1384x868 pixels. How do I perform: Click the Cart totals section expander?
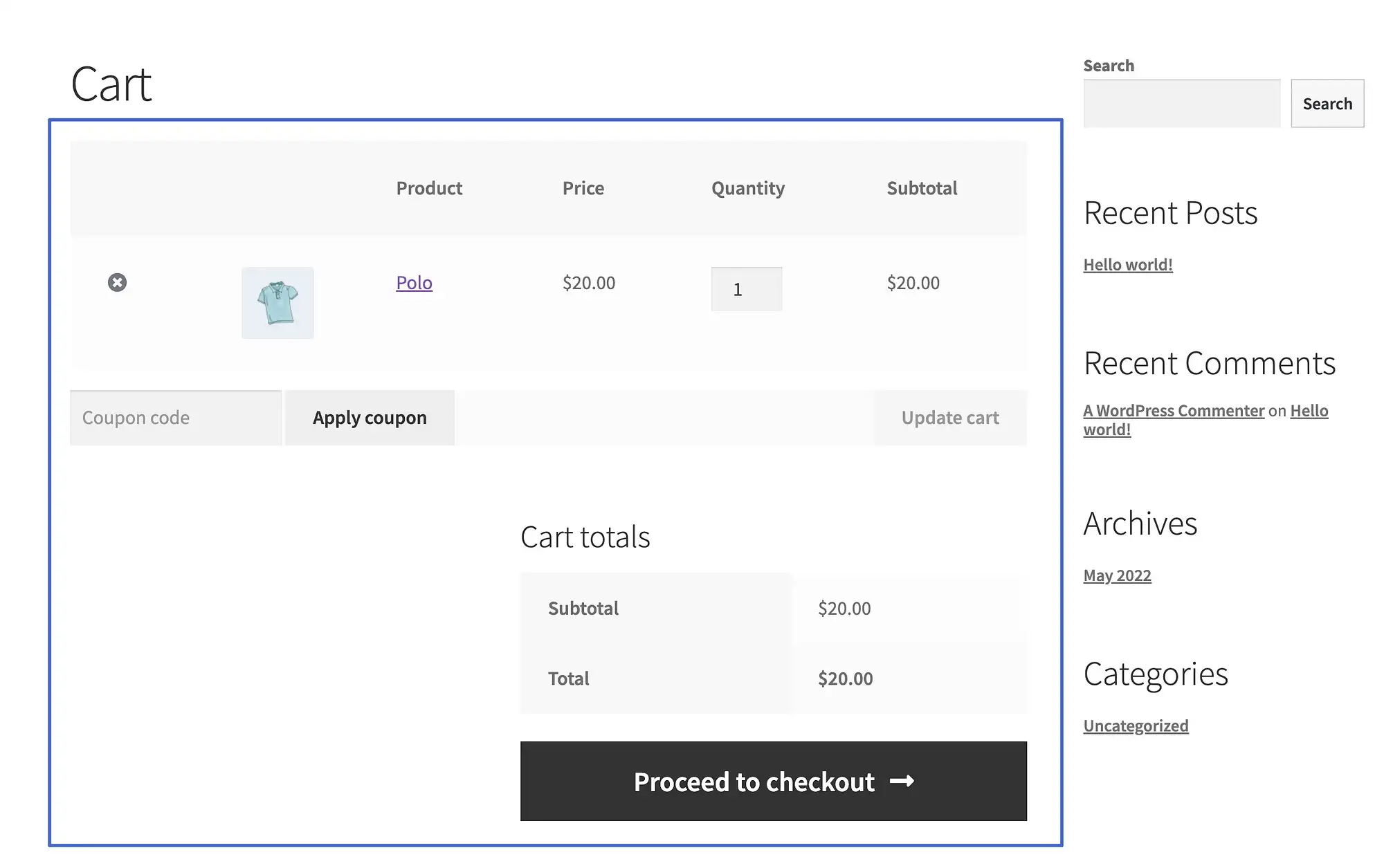(x=585, y=537)
